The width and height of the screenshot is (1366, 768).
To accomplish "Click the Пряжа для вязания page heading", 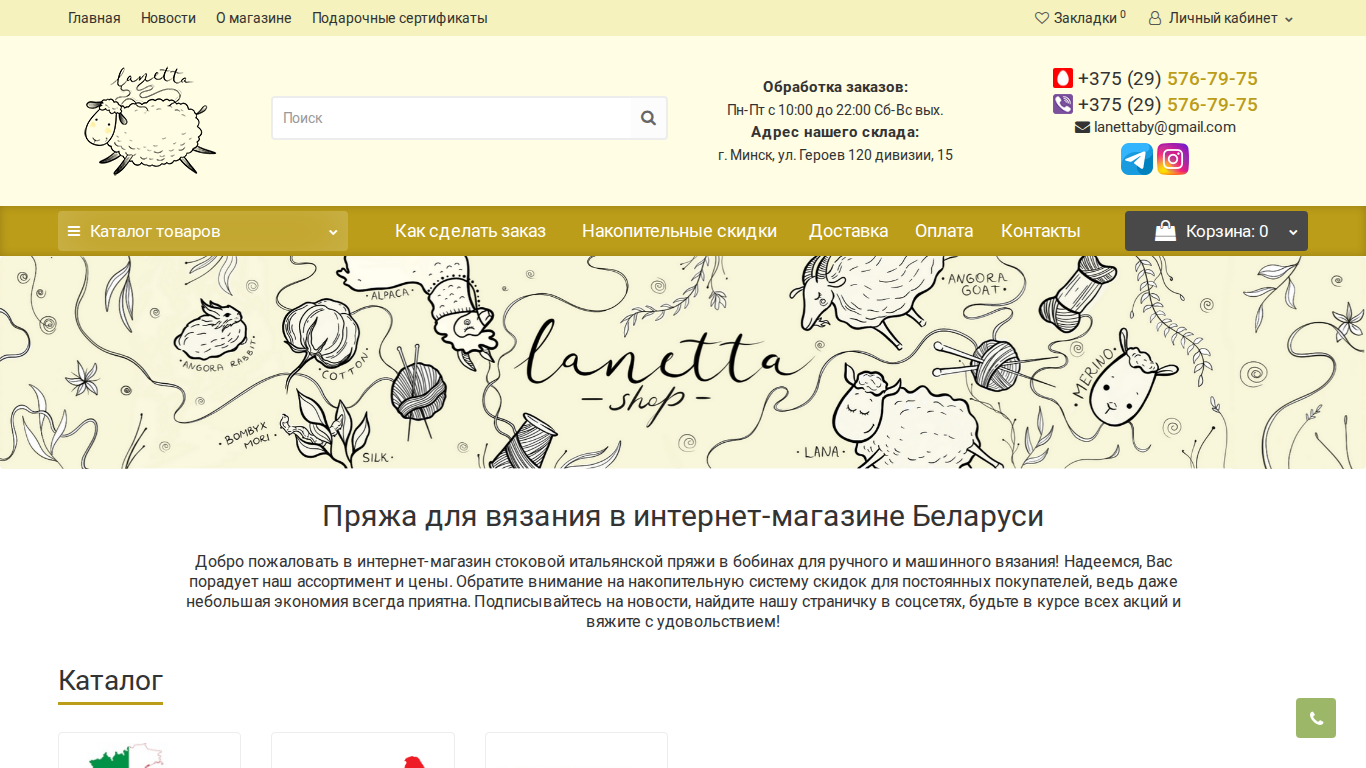I will click(x=683, y=516).
